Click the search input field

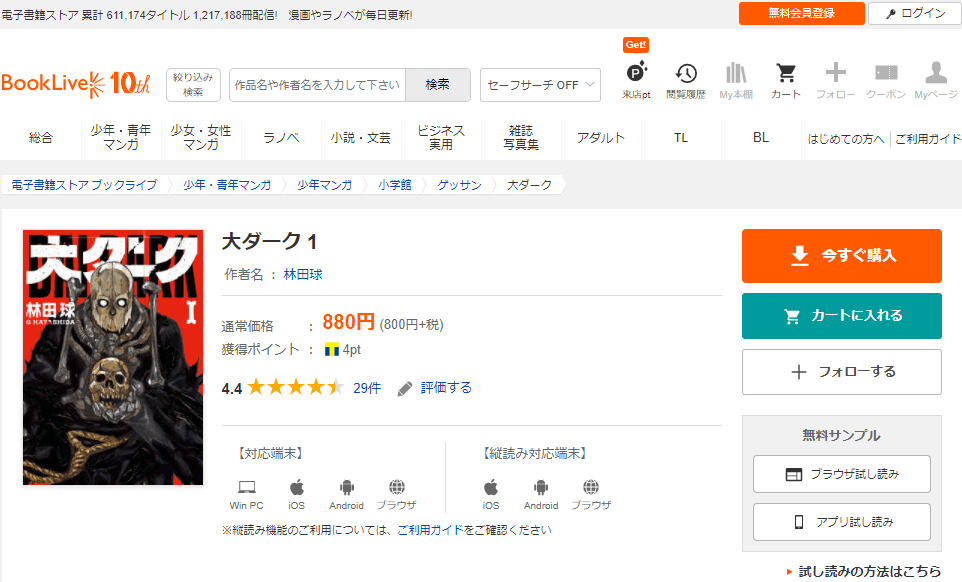pos(317,85)
